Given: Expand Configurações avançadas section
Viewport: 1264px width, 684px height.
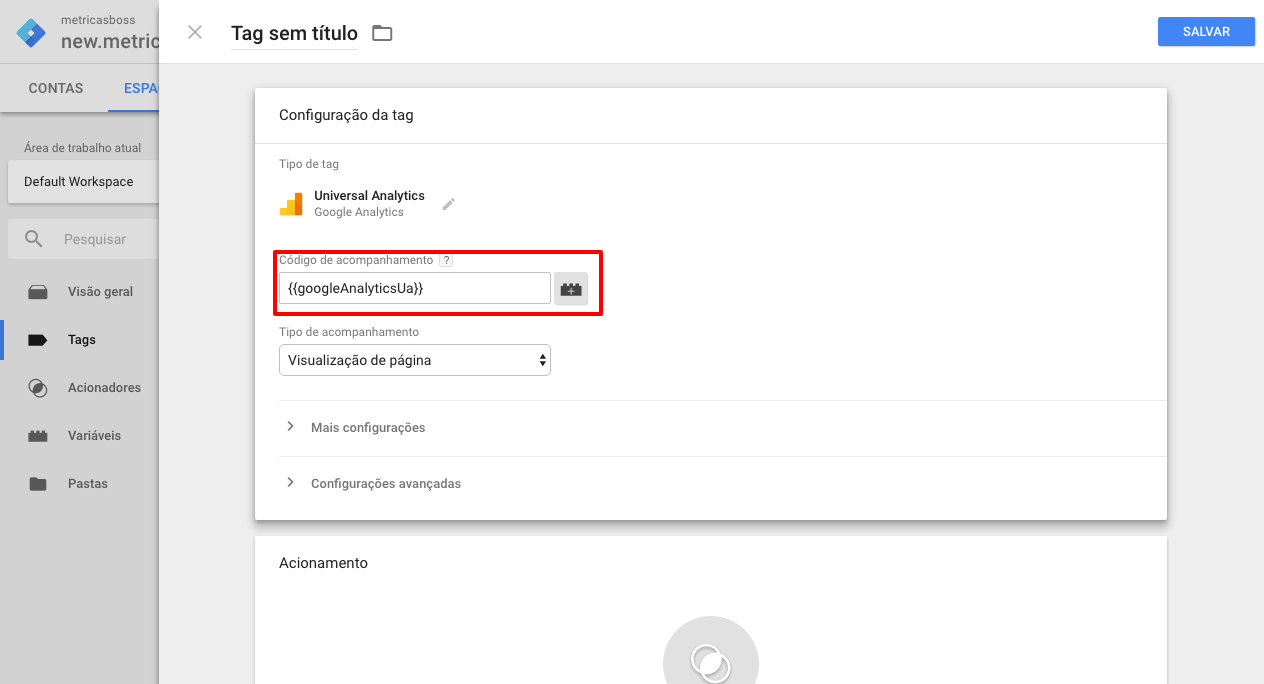Looking at the screenshot, I should click(385, 483).
